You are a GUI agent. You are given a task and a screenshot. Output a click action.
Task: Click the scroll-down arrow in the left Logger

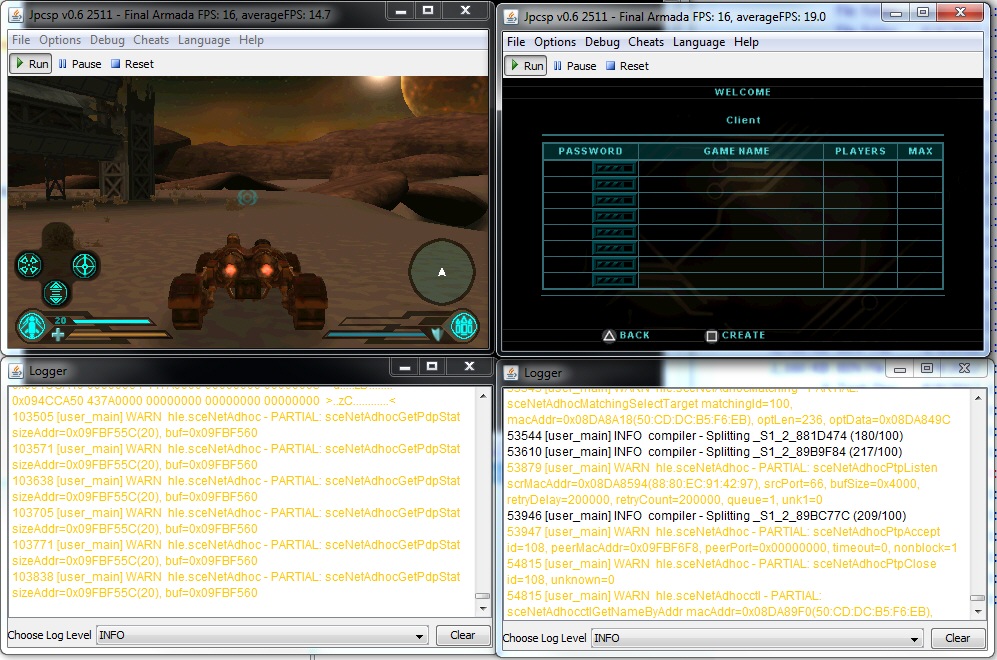[483, 609]
